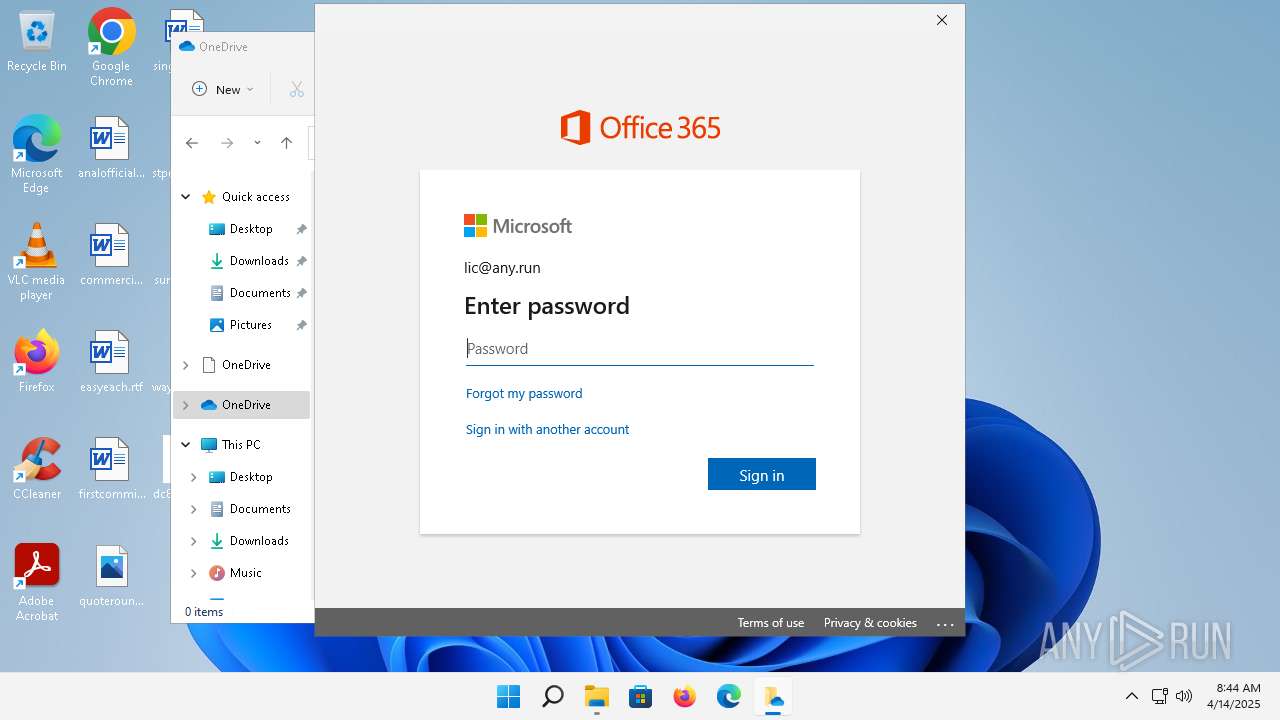Open Terms of use link
This screenshot has width=1280, height=720.
pos(771,623)
